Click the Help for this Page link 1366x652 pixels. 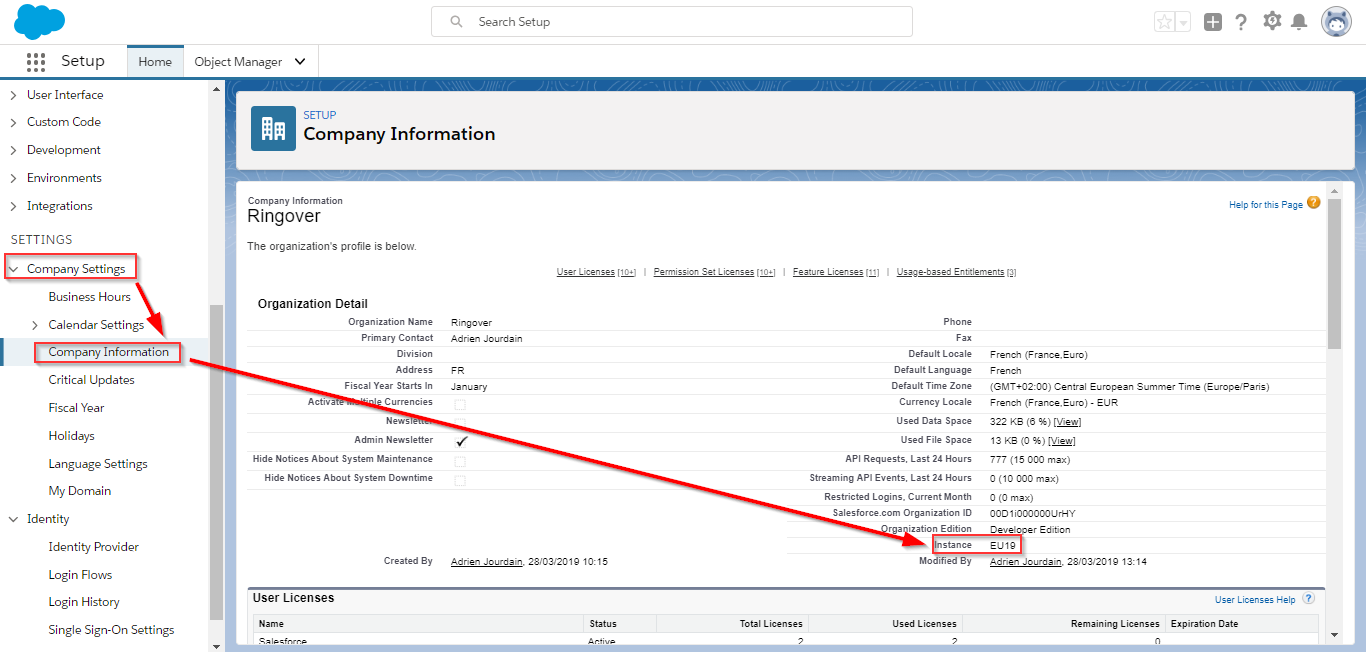(1265, 205)
